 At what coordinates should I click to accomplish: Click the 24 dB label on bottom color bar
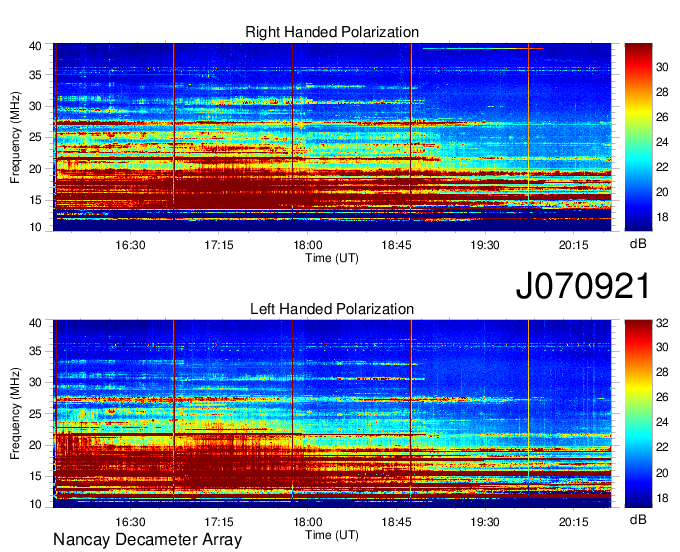662,423
